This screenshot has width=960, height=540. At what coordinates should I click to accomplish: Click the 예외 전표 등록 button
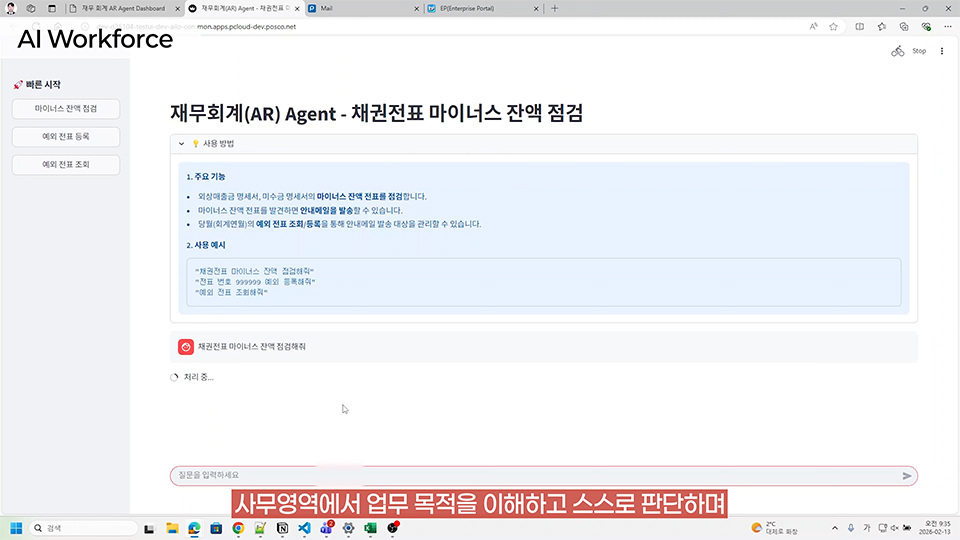pyautogui.click(x=65, y=136)
